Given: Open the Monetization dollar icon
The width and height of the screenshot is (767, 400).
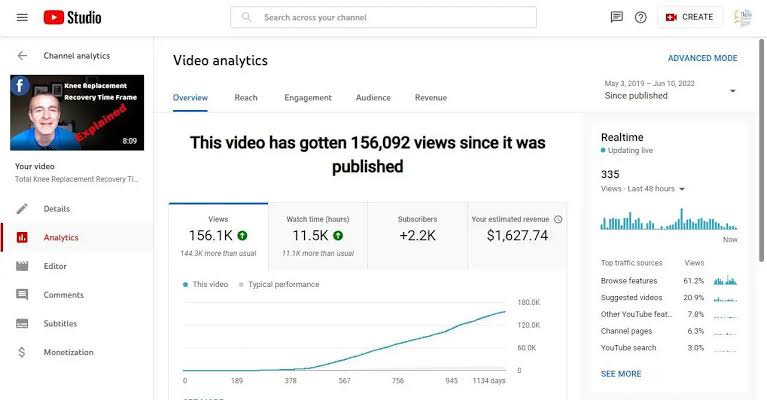Looking at the screenshot, I should point(22,352).
